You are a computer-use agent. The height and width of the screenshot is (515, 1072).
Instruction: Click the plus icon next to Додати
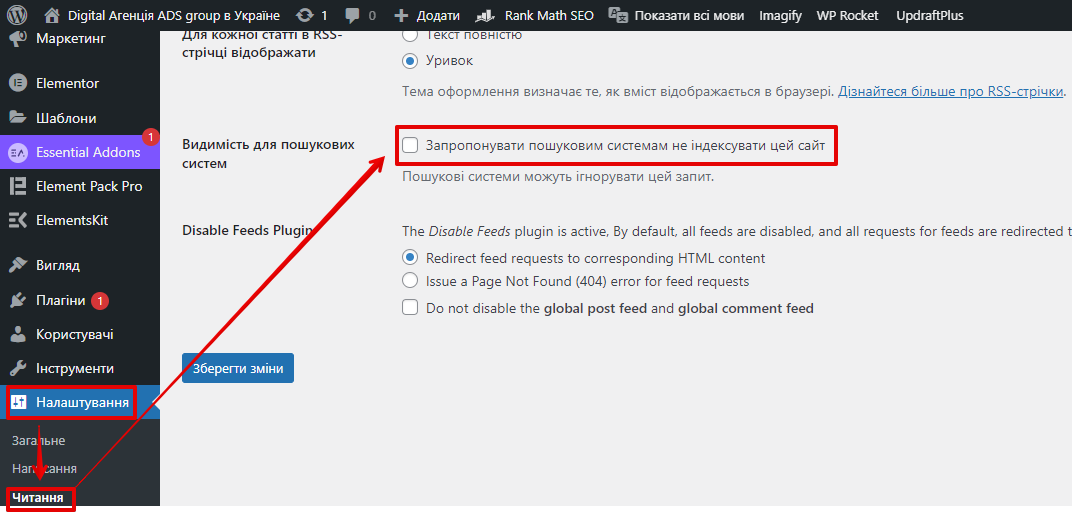[x=401, y=15]
